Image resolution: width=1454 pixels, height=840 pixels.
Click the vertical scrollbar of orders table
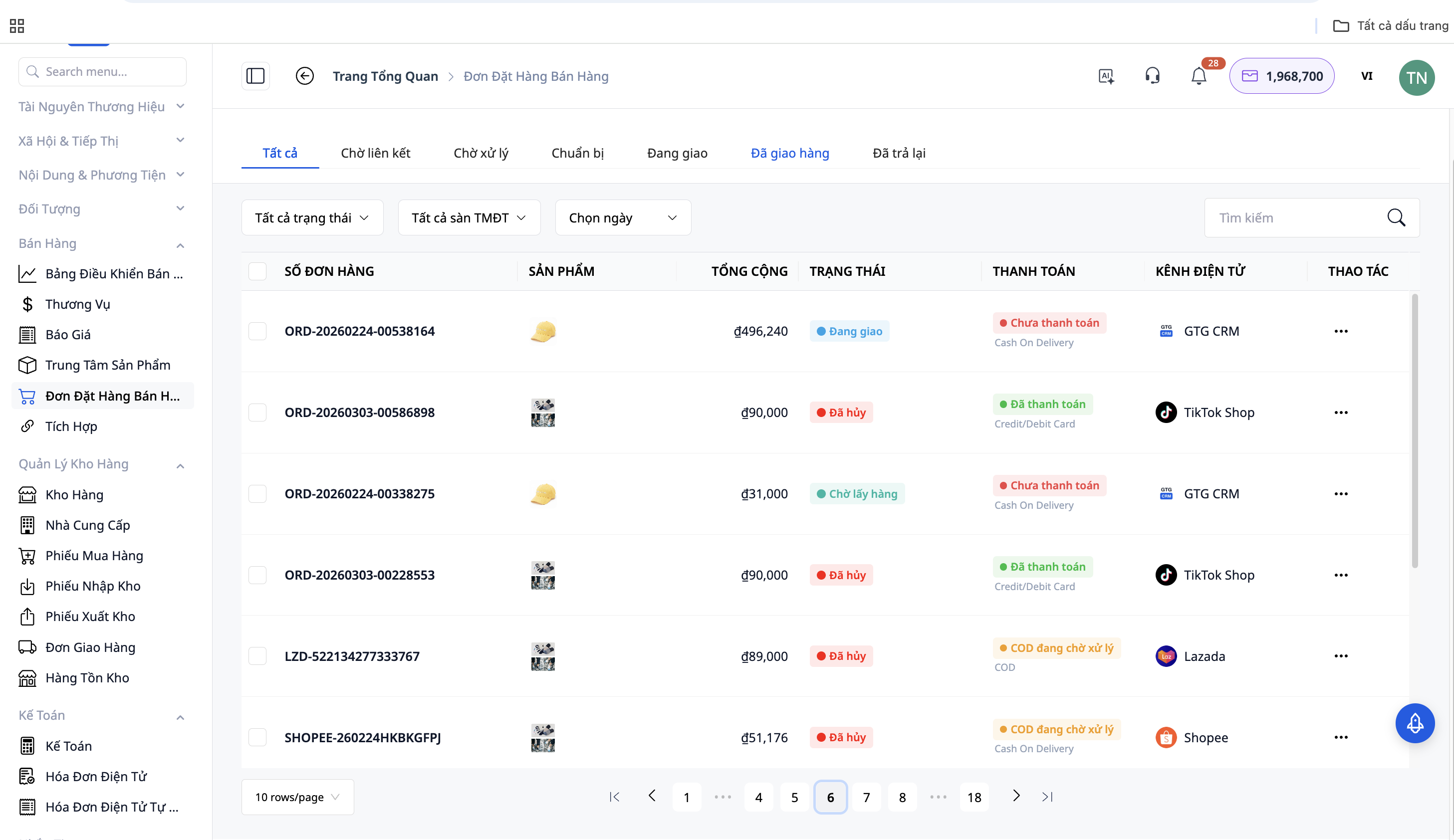tap(1414, 430)
